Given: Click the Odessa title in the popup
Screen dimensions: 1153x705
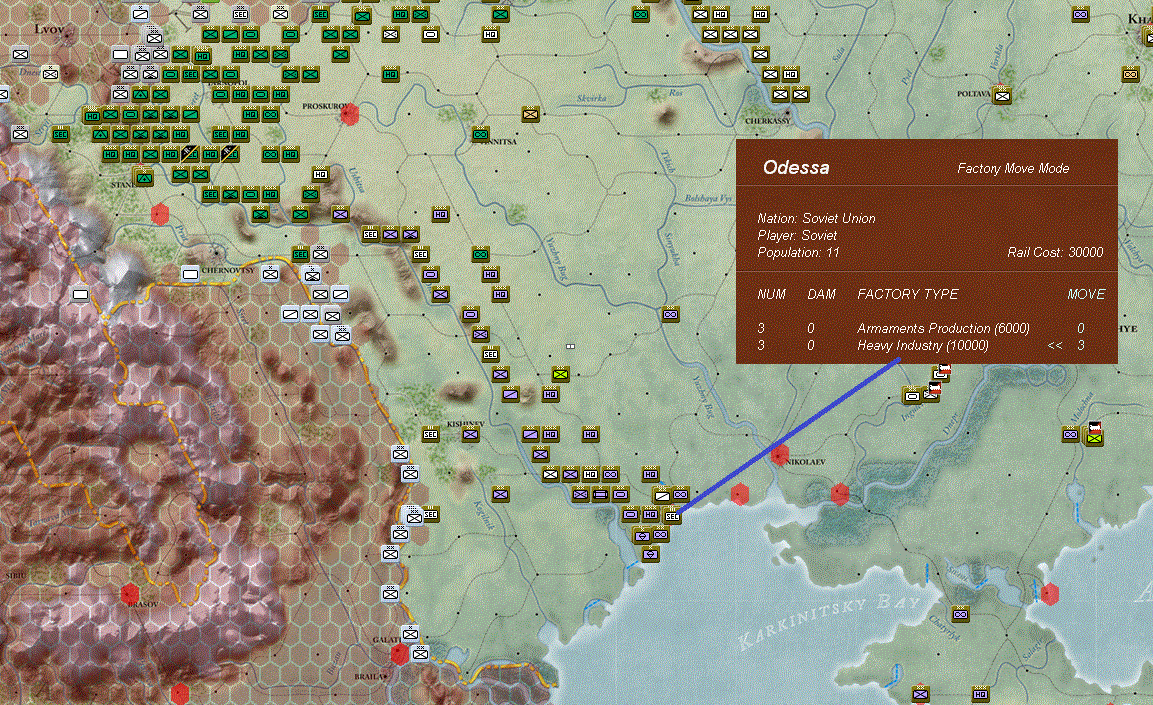Looking at the screenshot, I should [x=796, y=168].
